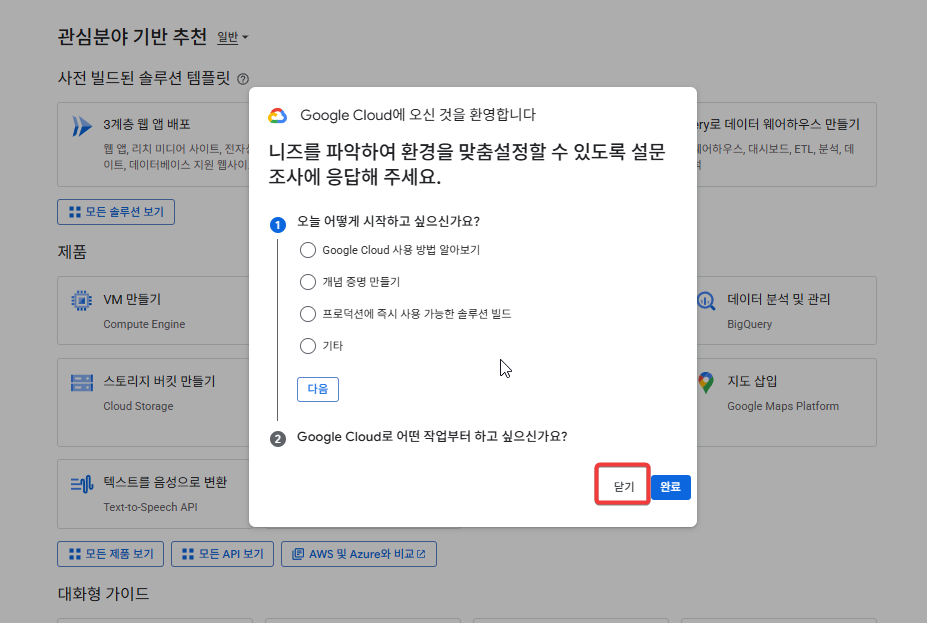Click the BigQuery 데이터 분석 icon
Image resolution: width=927 pixels, height=623 pixels.
[x=706, y=300]
